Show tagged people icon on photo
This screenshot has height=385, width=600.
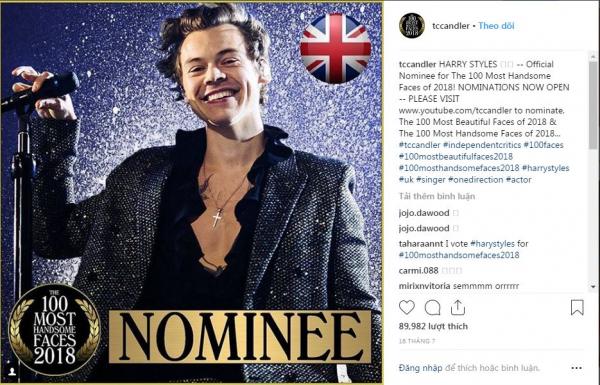12,372
